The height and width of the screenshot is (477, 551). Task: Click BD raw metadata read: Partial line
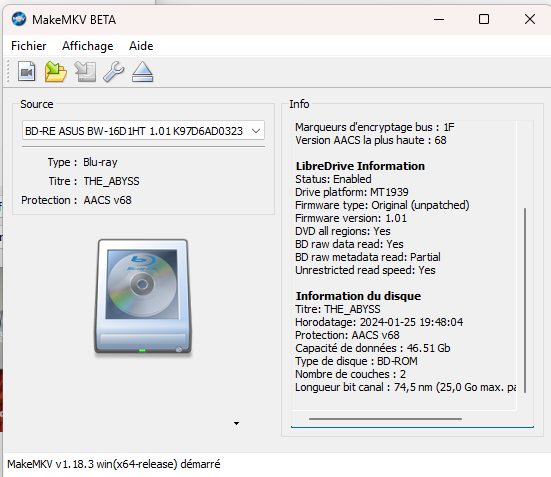[x=368, y=257]
